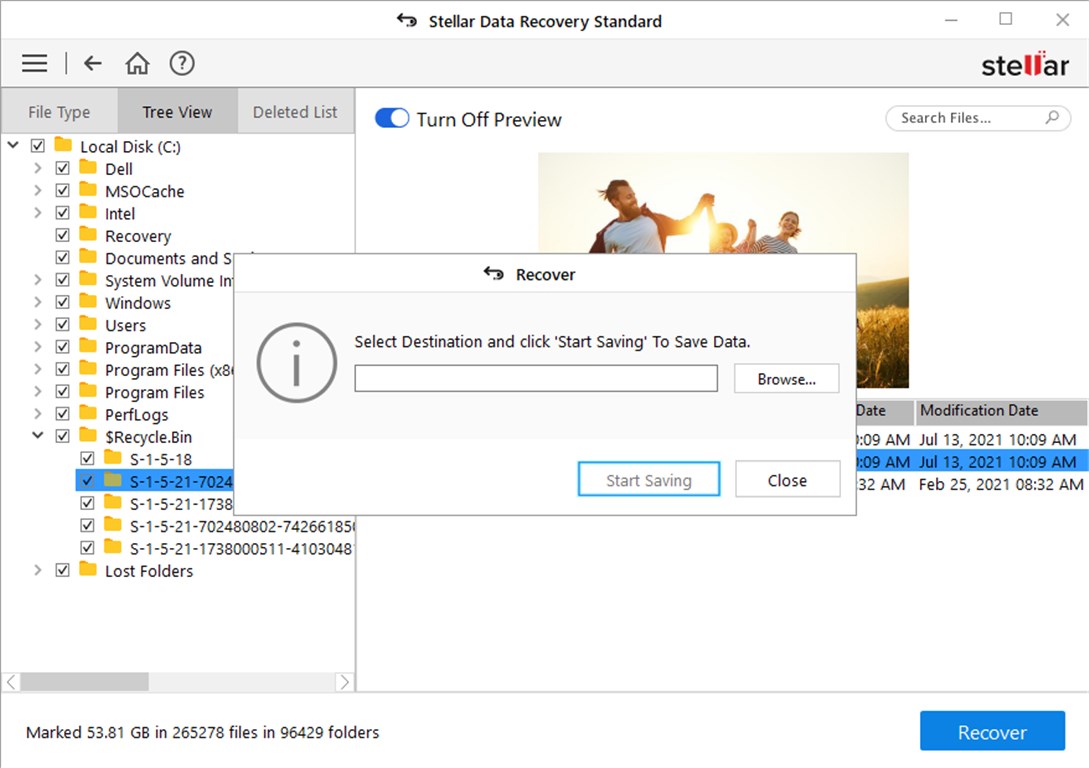This screenshot has height=768, width=1089.
Task: Uncheck the Local Disk (C:) checkbox
Action: click(38, 146)
